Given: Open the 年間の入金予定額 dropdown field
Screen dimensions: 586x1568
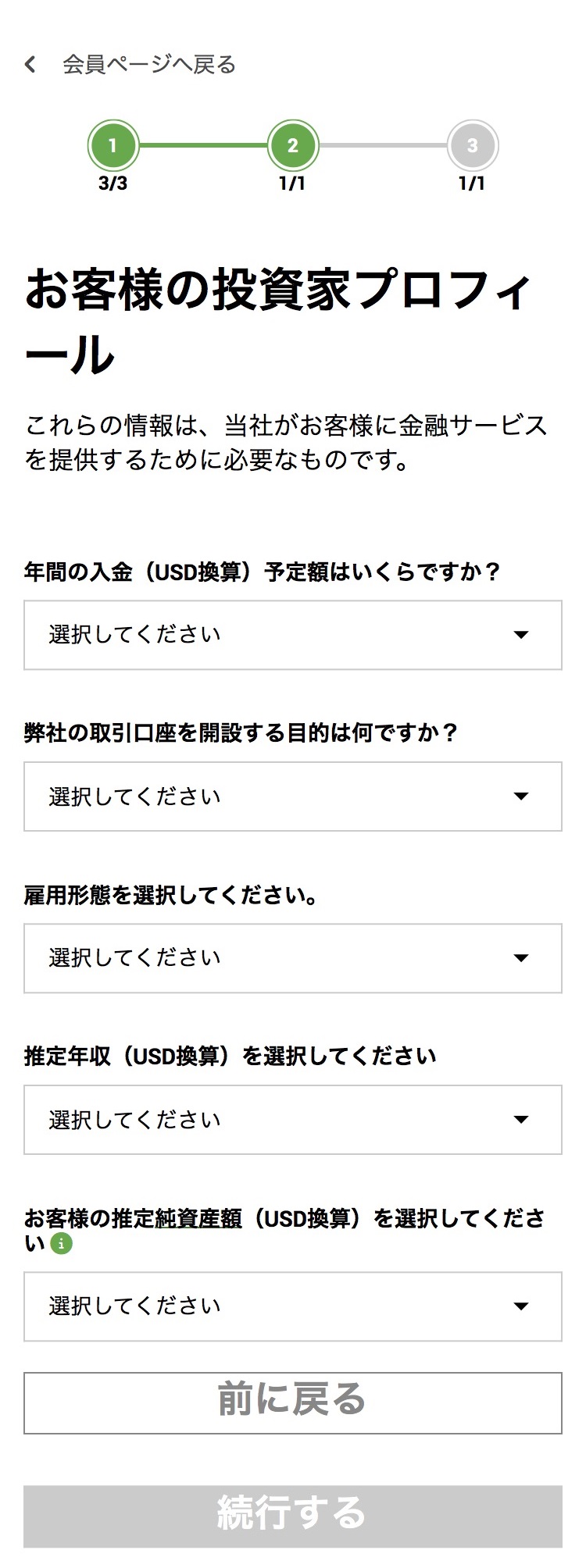Looking at the screenshot, I should [292, 635].
